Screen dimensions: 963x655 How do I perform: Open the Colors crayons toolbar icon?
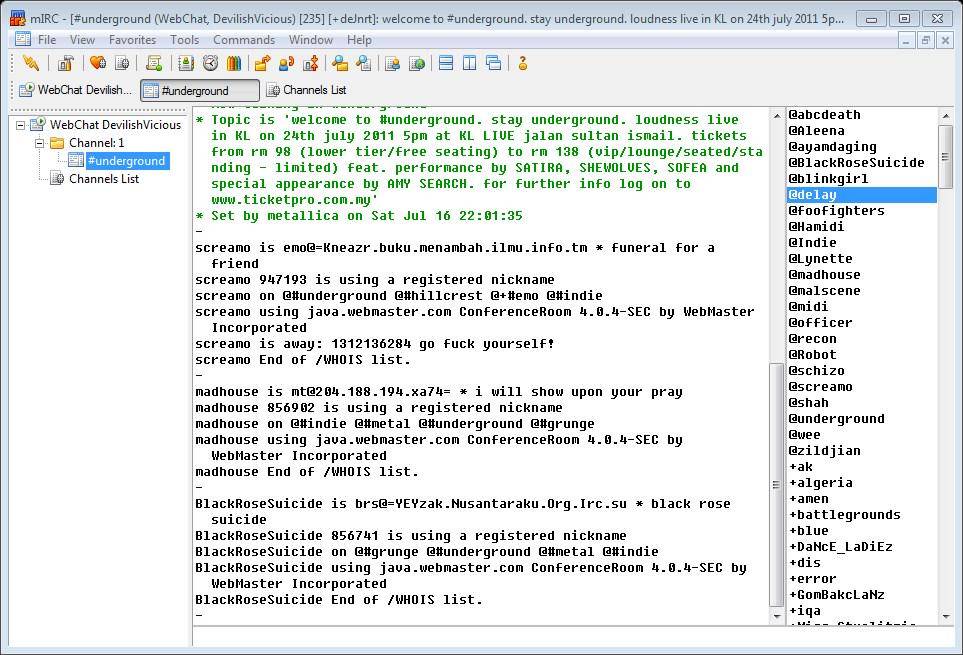(x=234, y=63)
